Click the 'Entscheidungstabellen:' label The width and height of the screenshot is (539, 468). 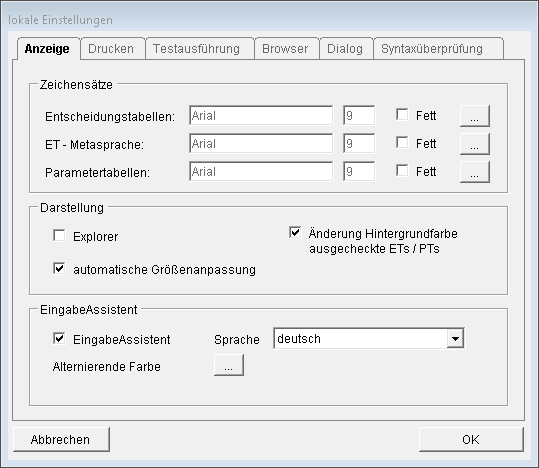[x=110, y=117]
